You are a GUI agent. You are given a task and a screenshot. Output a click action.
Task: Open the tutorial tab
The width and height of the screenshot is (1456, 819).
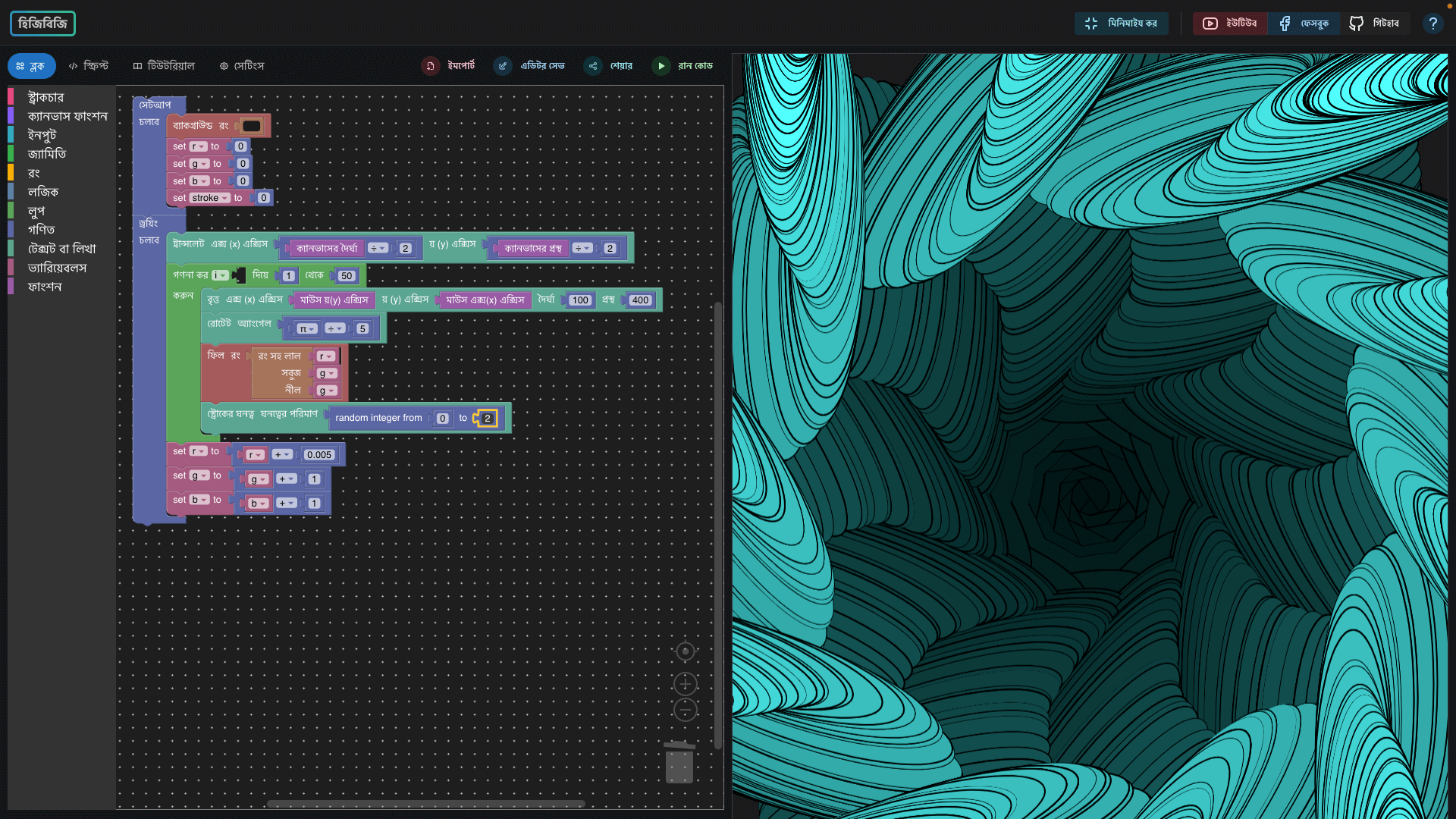click(x=164, y=66)
